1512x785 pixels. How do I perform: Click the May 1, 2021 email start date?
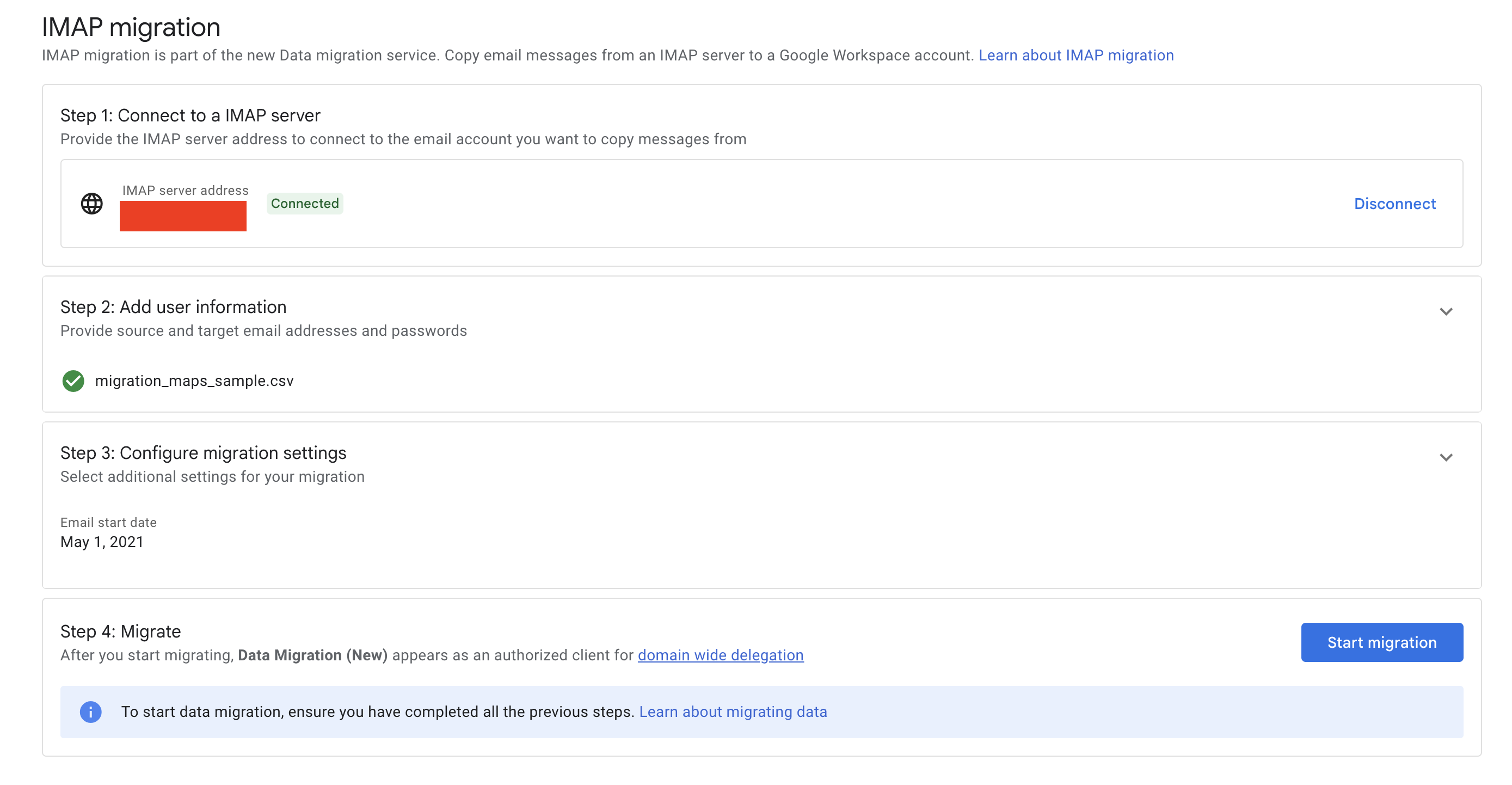click(102, 542)
